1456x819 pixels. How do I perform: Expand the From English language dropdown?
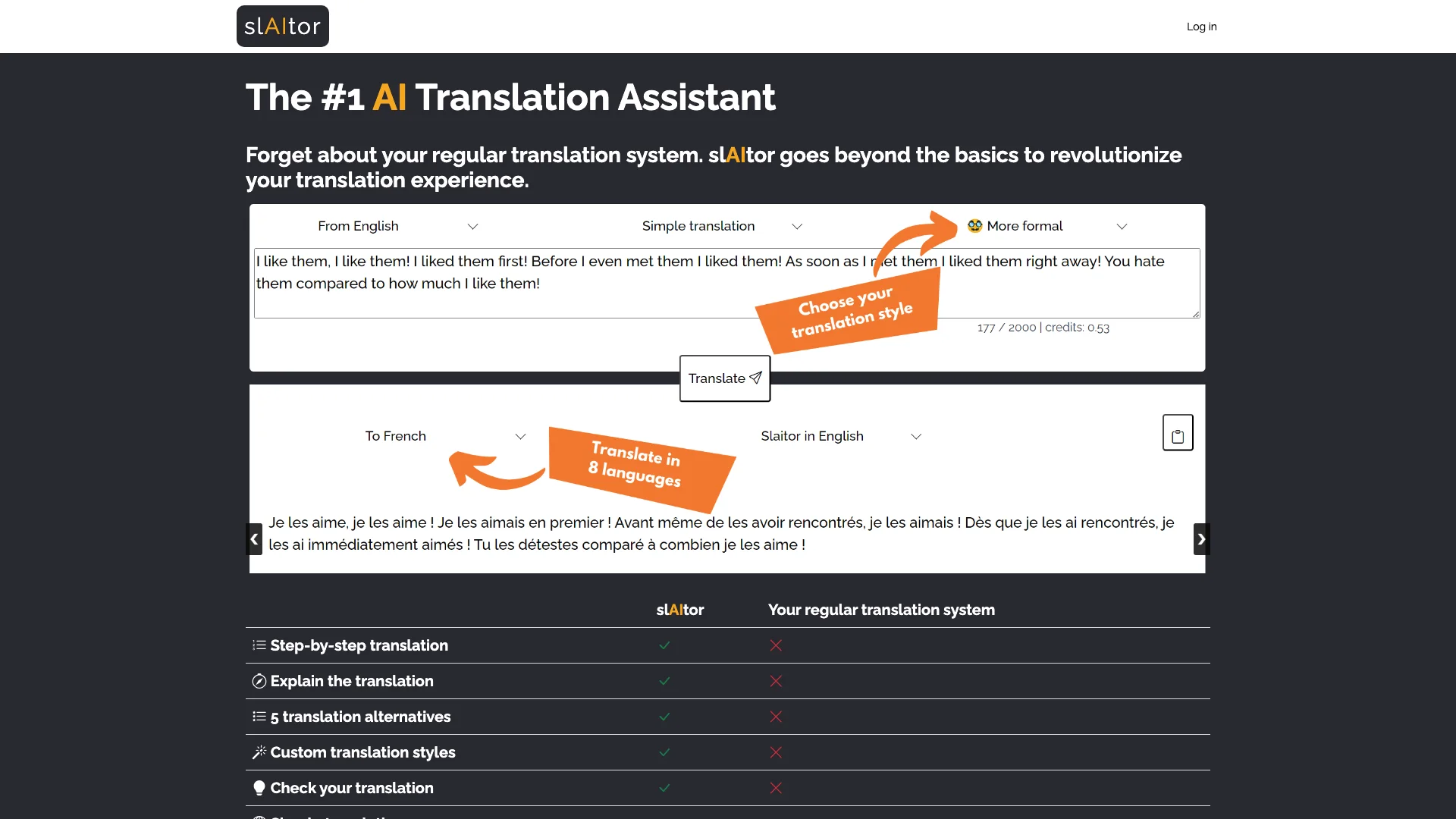coord(395,226)
